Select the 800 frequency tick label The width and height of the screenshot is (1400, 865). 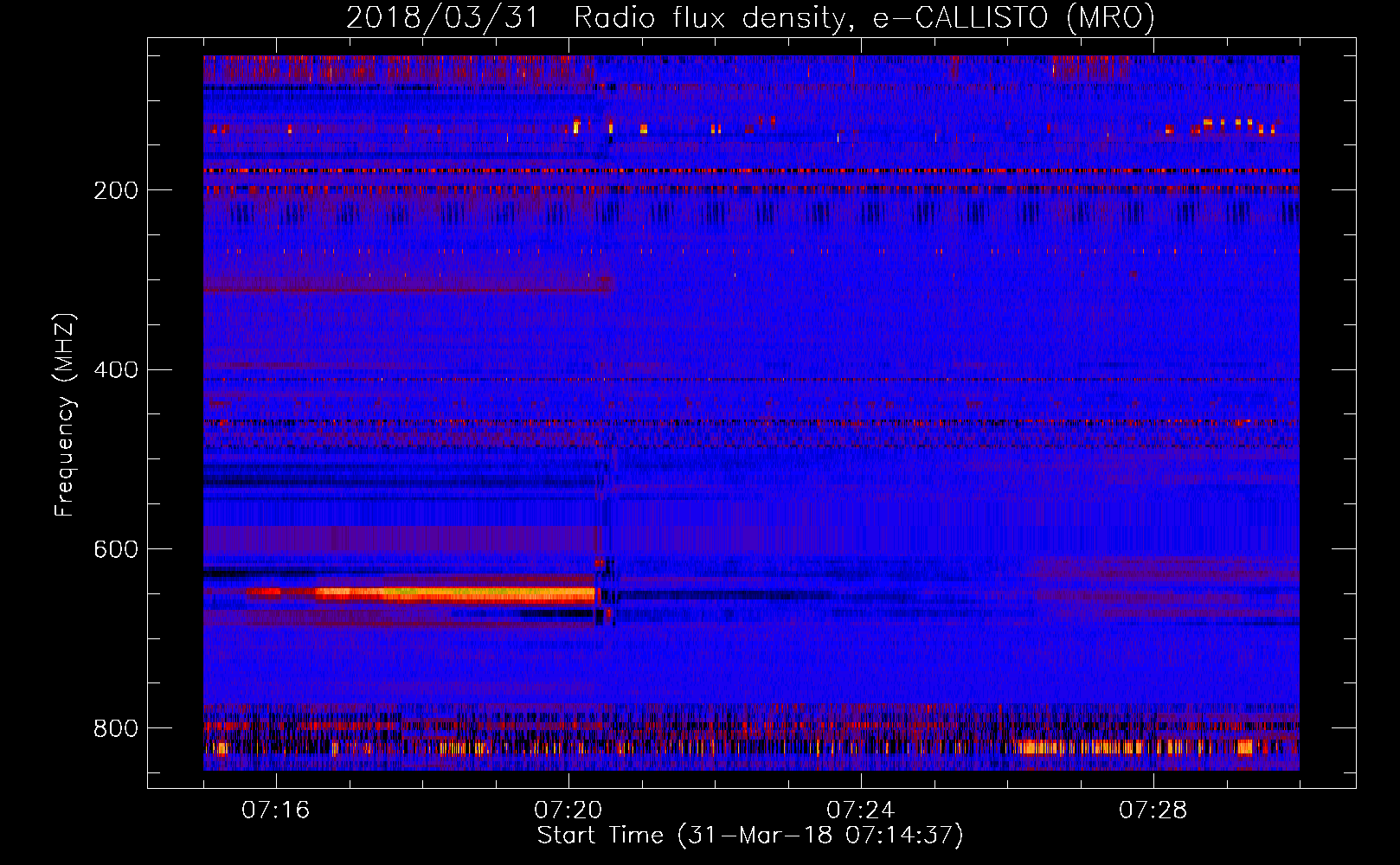tap(116, 728)
